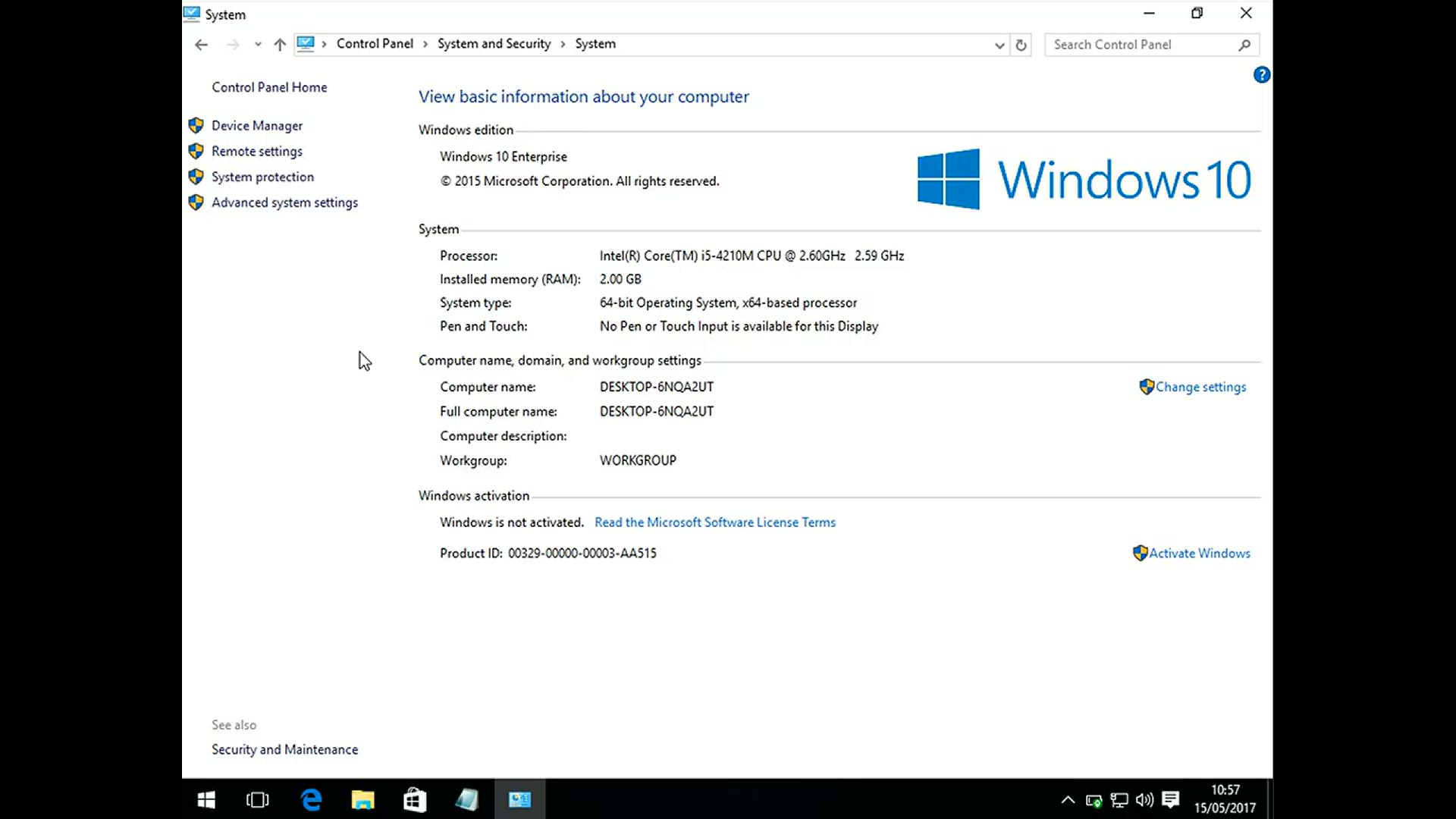Open Remote settings
This screenshot has width=1456, height=819.
click(x=257, y=152)
